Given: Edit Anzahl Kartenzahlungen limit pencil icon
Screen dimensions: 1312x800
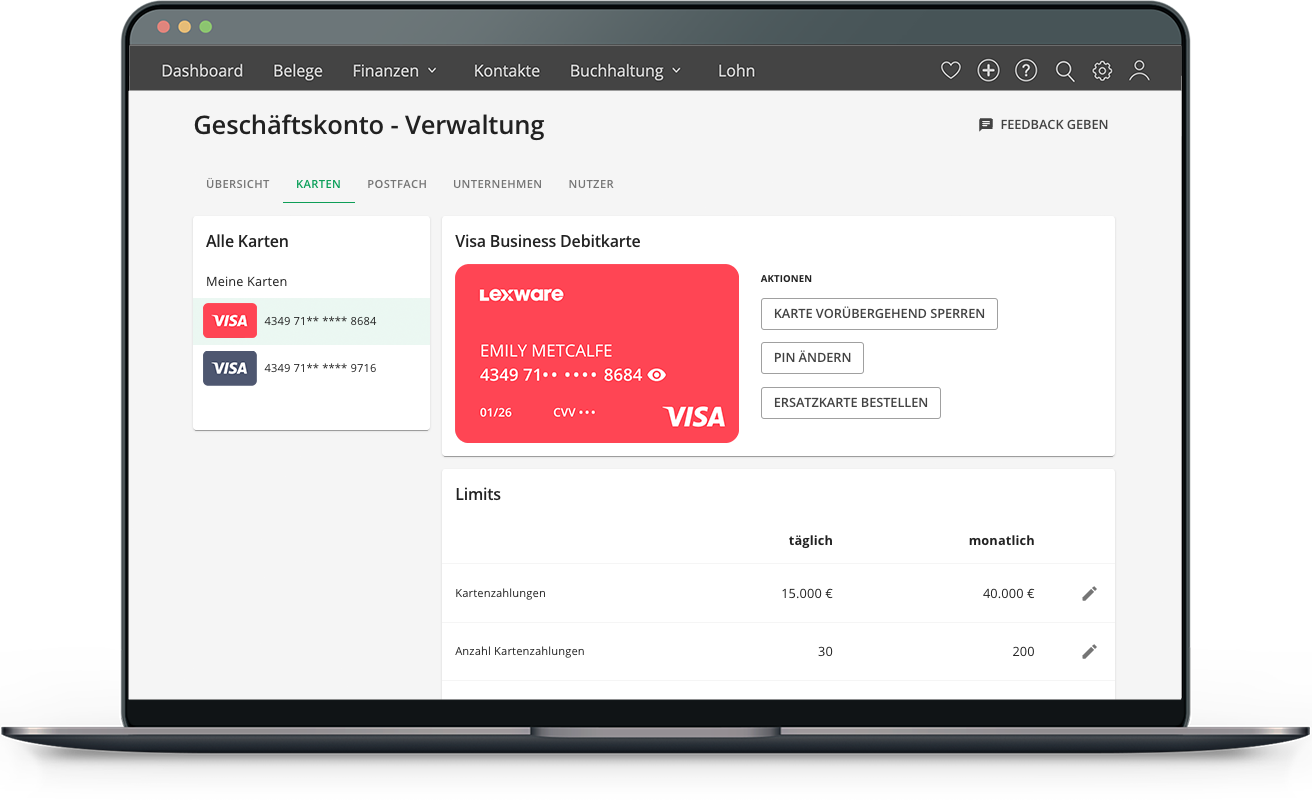Looking at the screenshot, I should (1089, 651).
